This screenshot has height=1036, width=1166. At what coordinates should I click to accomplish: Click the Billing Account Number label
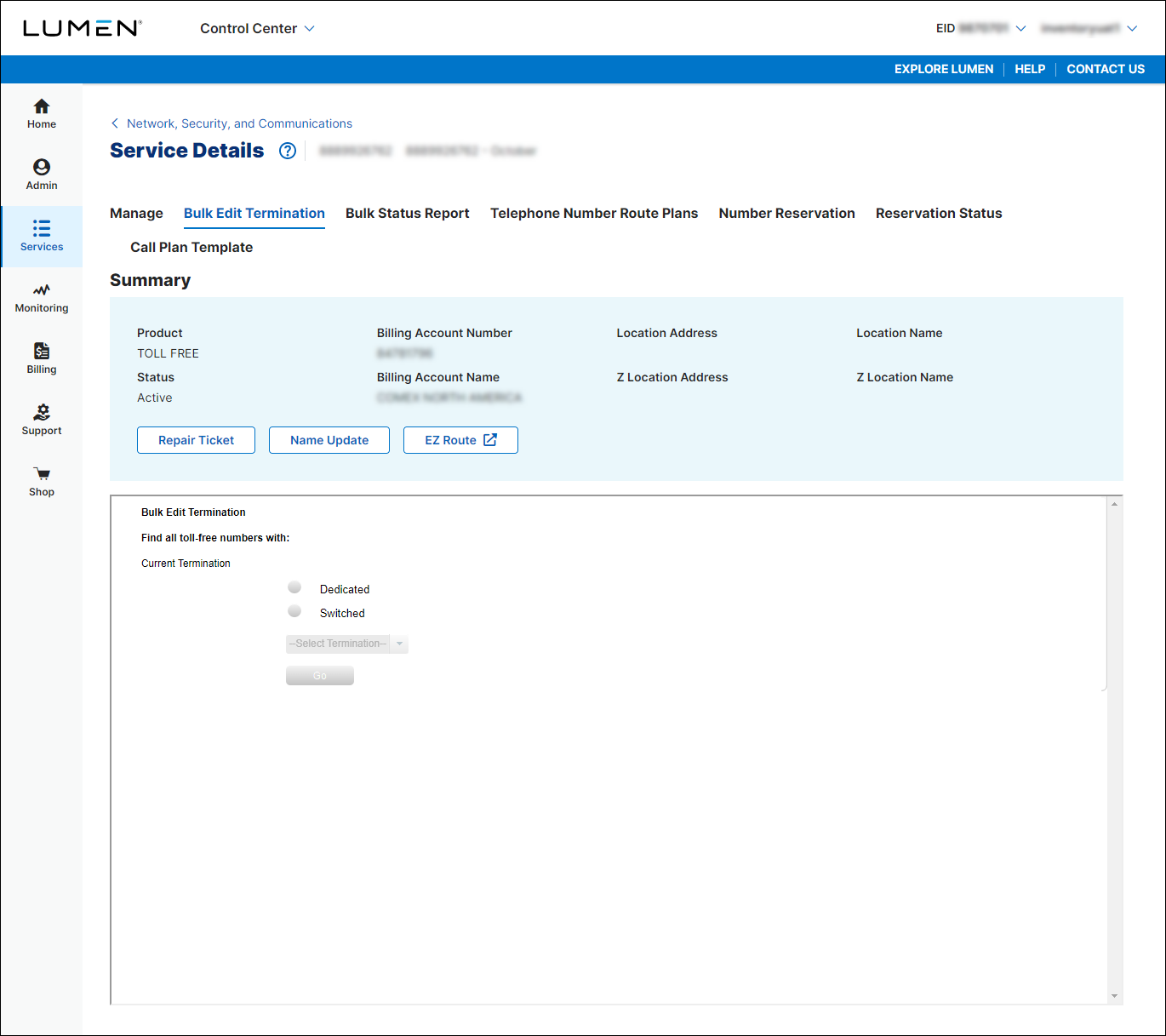444,333
